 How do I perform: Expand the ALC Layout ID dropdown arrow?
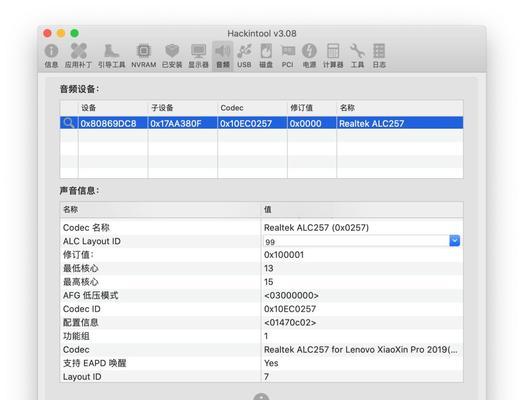454,241
